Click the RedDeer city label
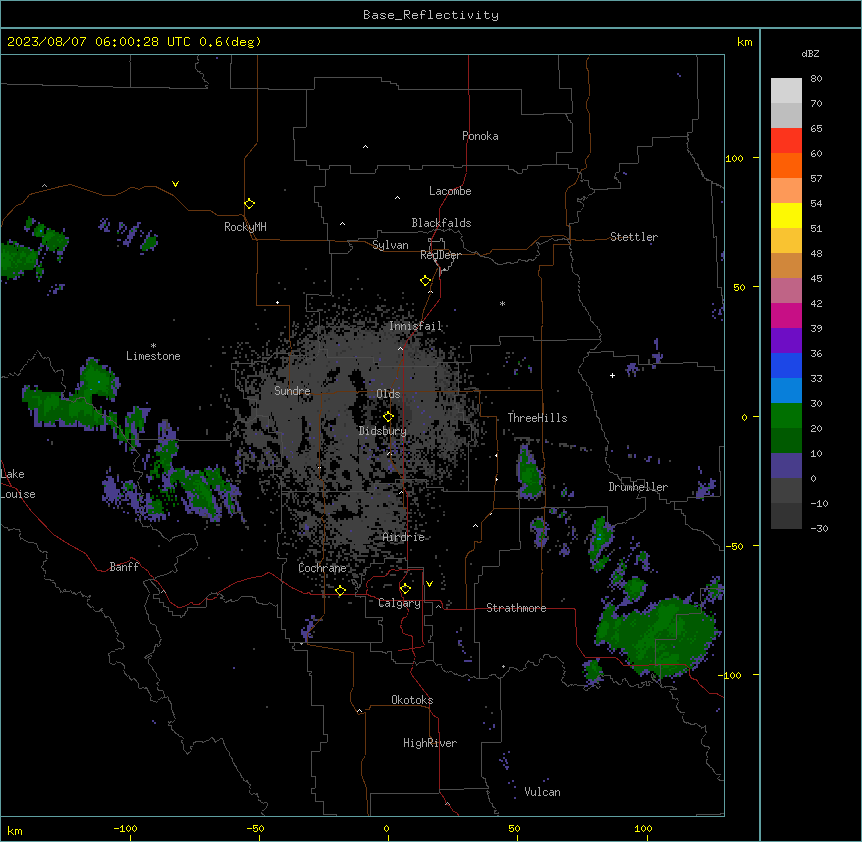862x842 pixels. click(x=440, y=255)
